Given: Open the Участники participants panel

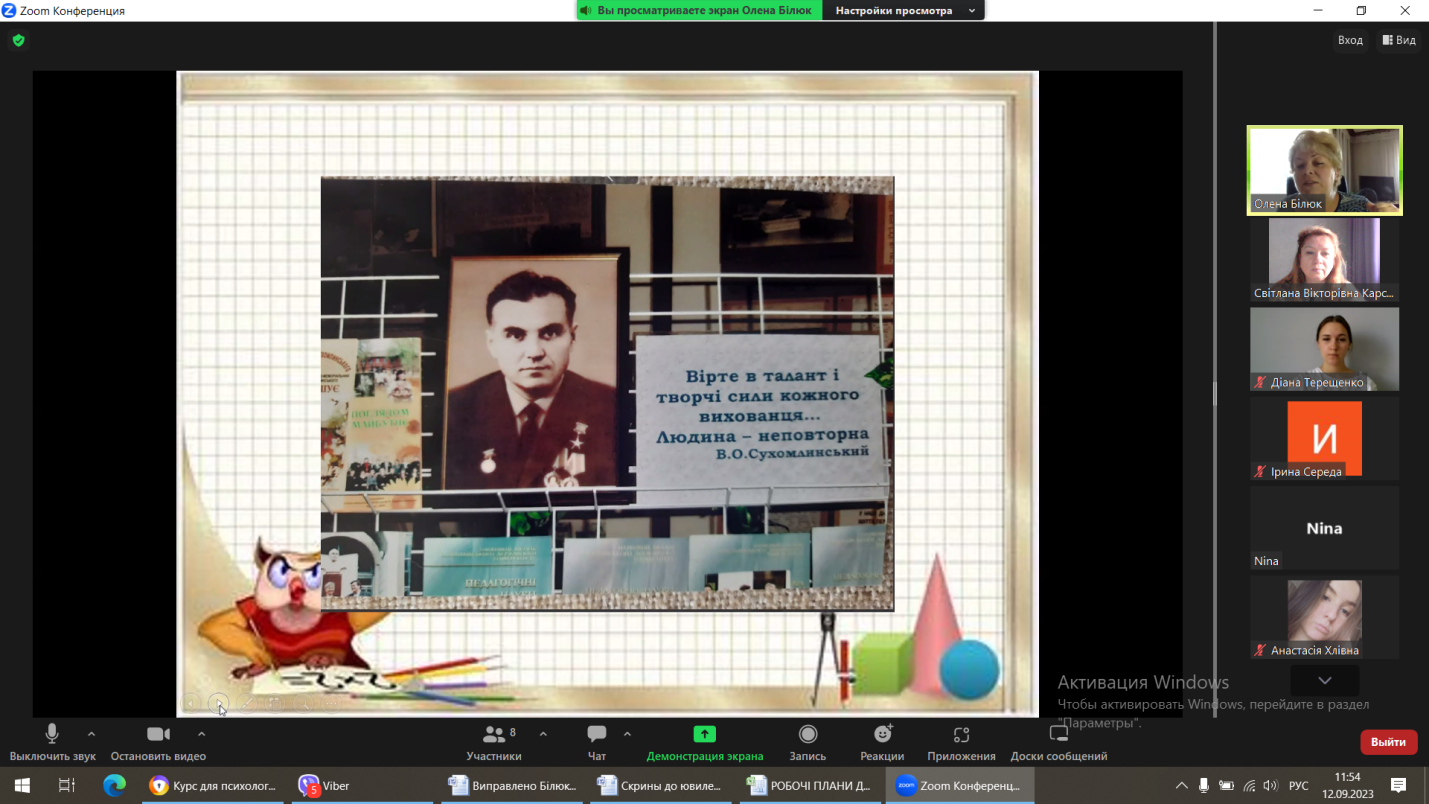Looking at the screenshot, I should [x=494, y=741].
